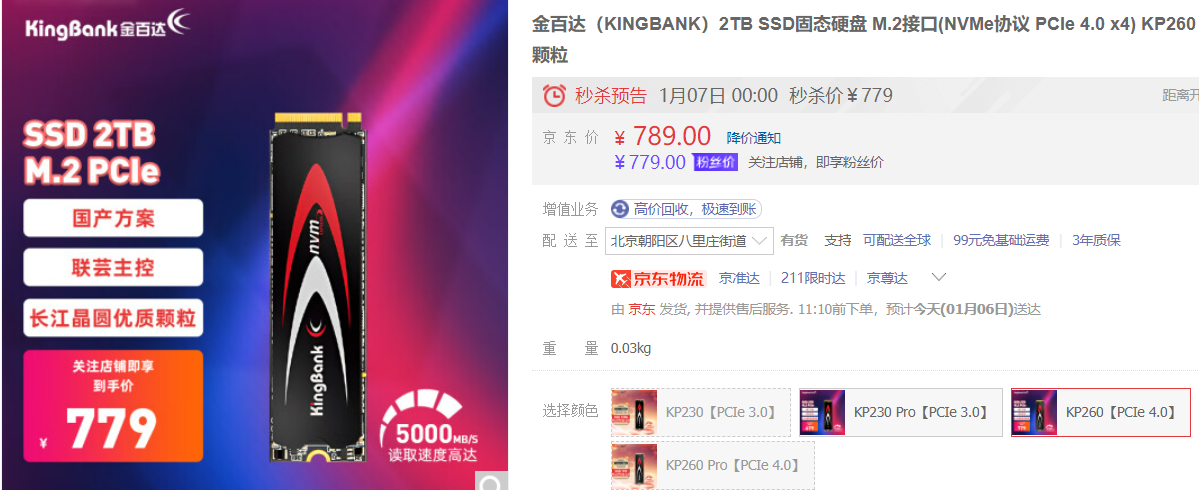1199x490 pixels.
Task: Click the 3年质保 warranty link
Action: 1096,240
